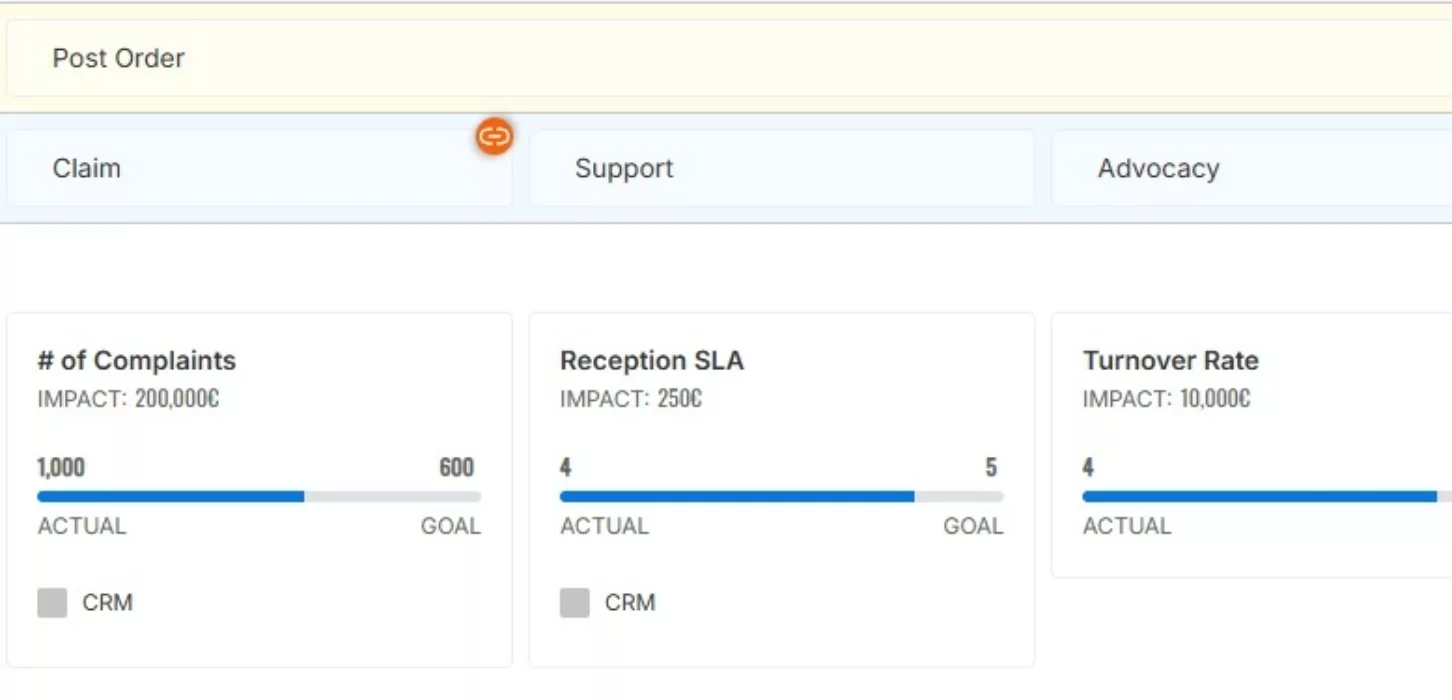Click the IMPACT: 200,000€ text
The height and width of the screenshot is (700, 1452).
click(x=128, y=399)
